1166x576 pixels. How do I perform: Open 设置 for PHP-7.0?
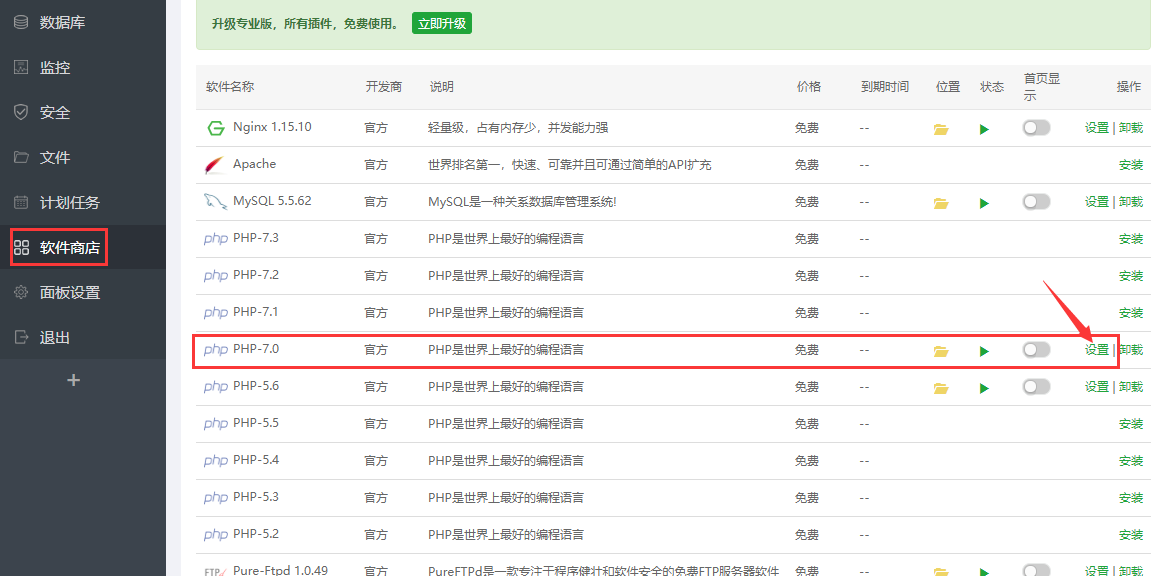coord(1097,350)
